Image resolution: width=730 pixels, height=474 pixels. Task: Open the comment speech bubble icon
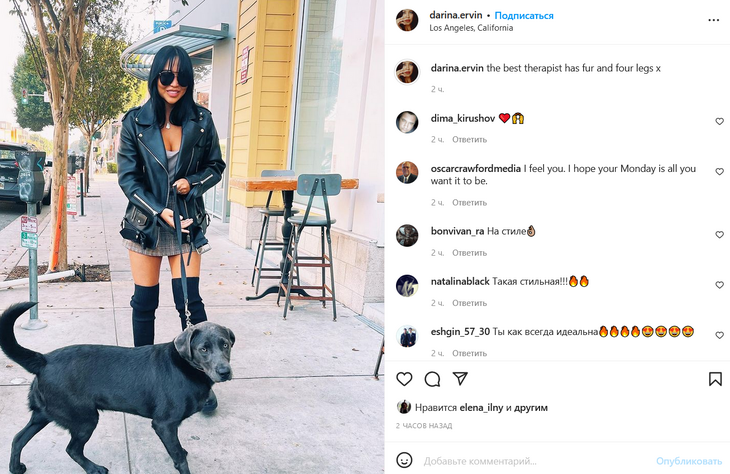tap(432, 379)
